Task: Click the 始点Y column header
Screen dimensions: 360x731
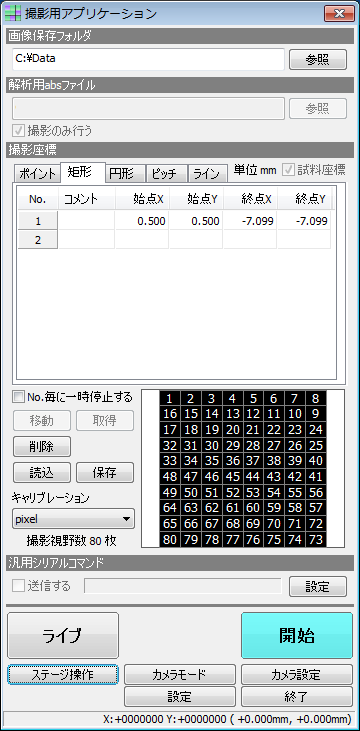Action: point(196,200)
